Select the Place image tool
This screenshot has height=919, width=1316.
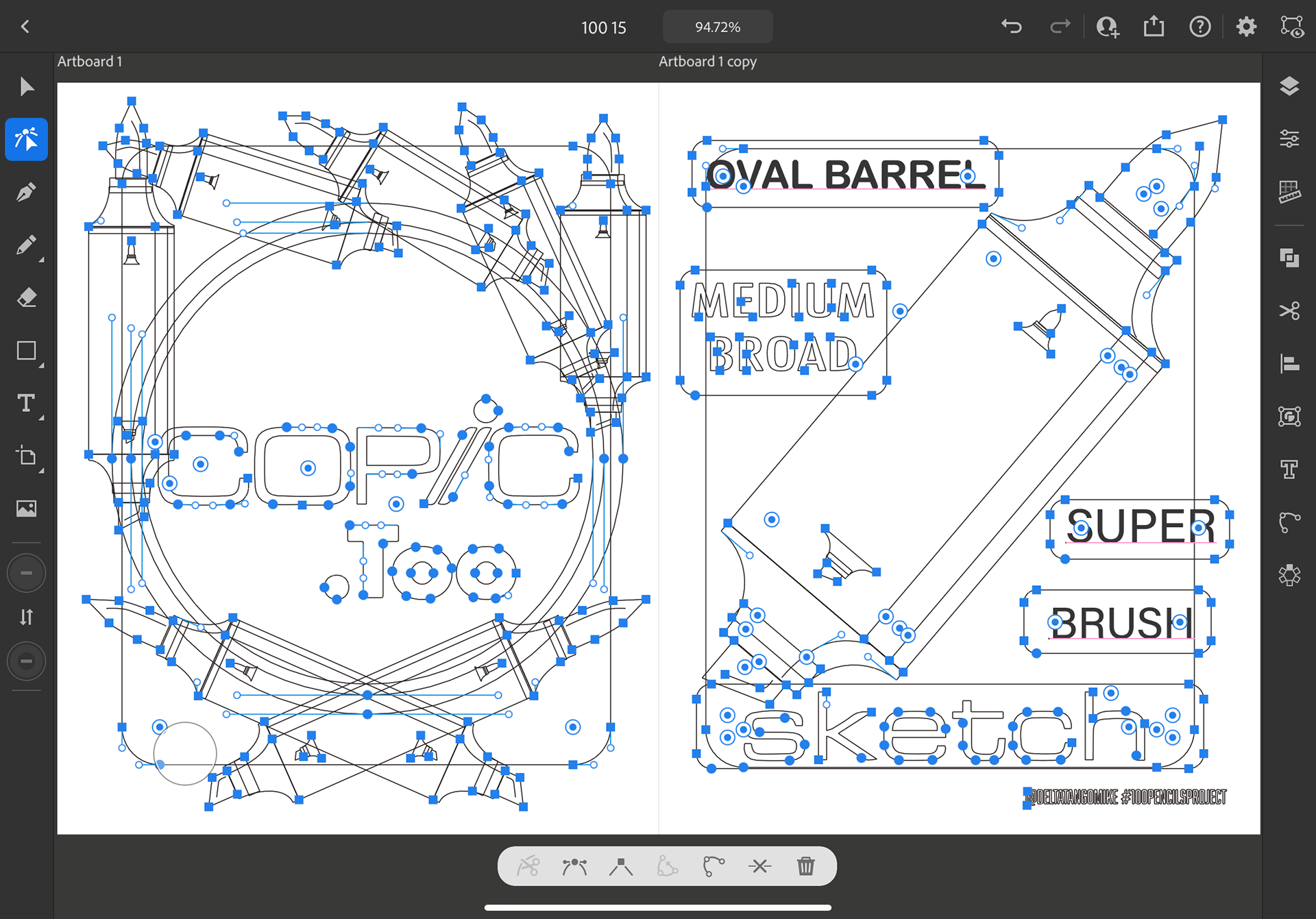(27, 508)
